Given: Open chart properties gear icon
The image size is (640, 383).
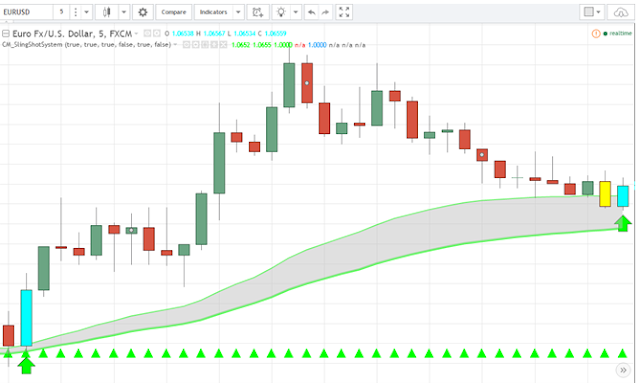Looking at the screenshot, I should point(143,12).
